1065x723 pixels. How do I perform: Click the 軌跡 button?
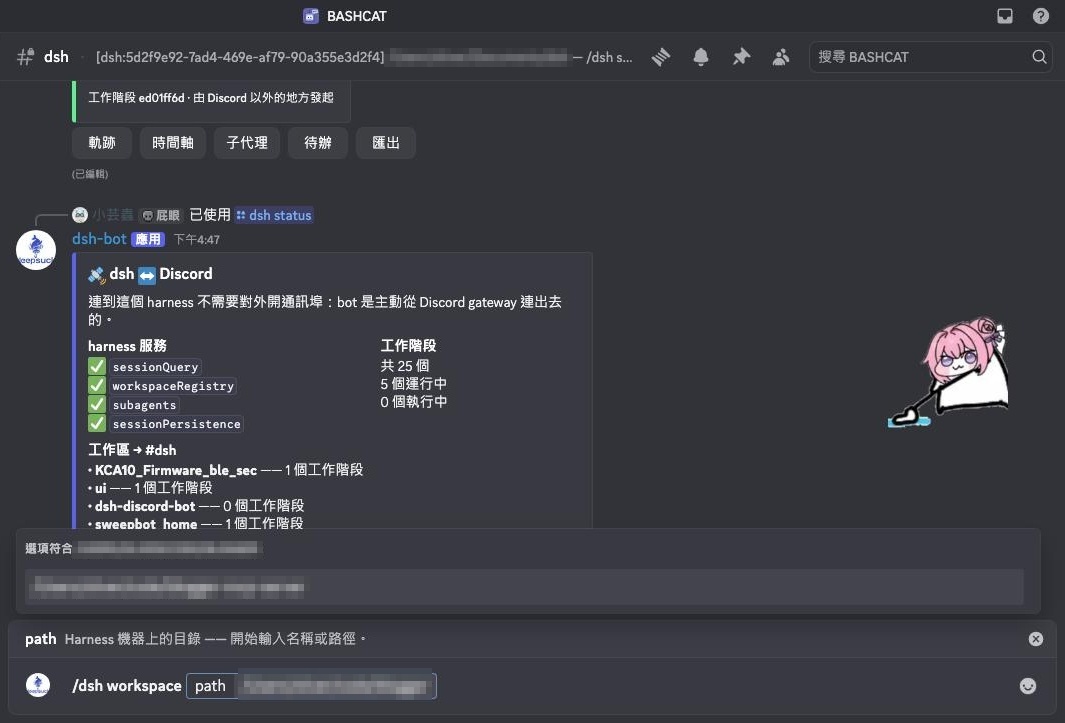point(102,143)
